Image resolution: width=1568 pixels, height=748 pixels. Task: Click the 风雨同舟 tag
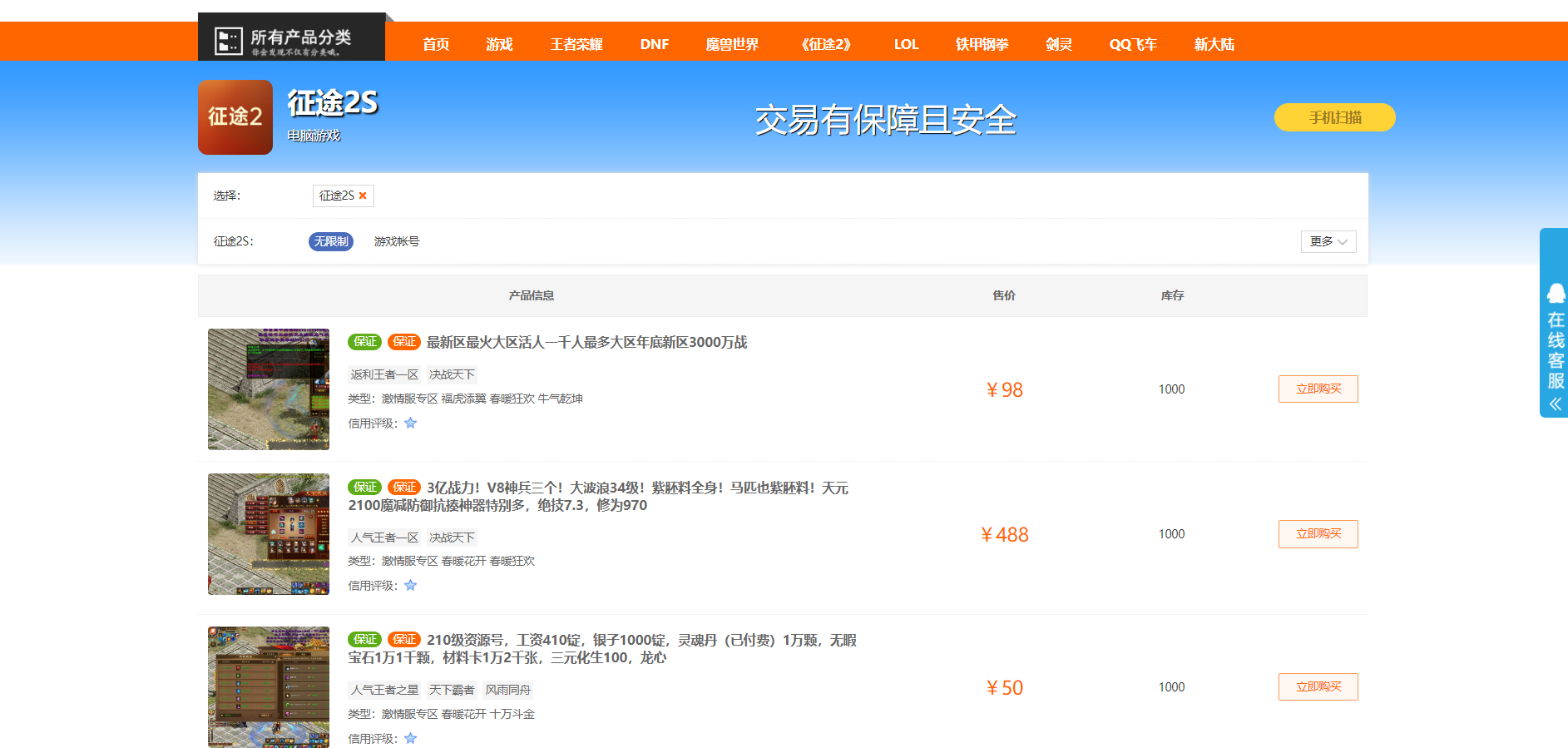[508, 690]
